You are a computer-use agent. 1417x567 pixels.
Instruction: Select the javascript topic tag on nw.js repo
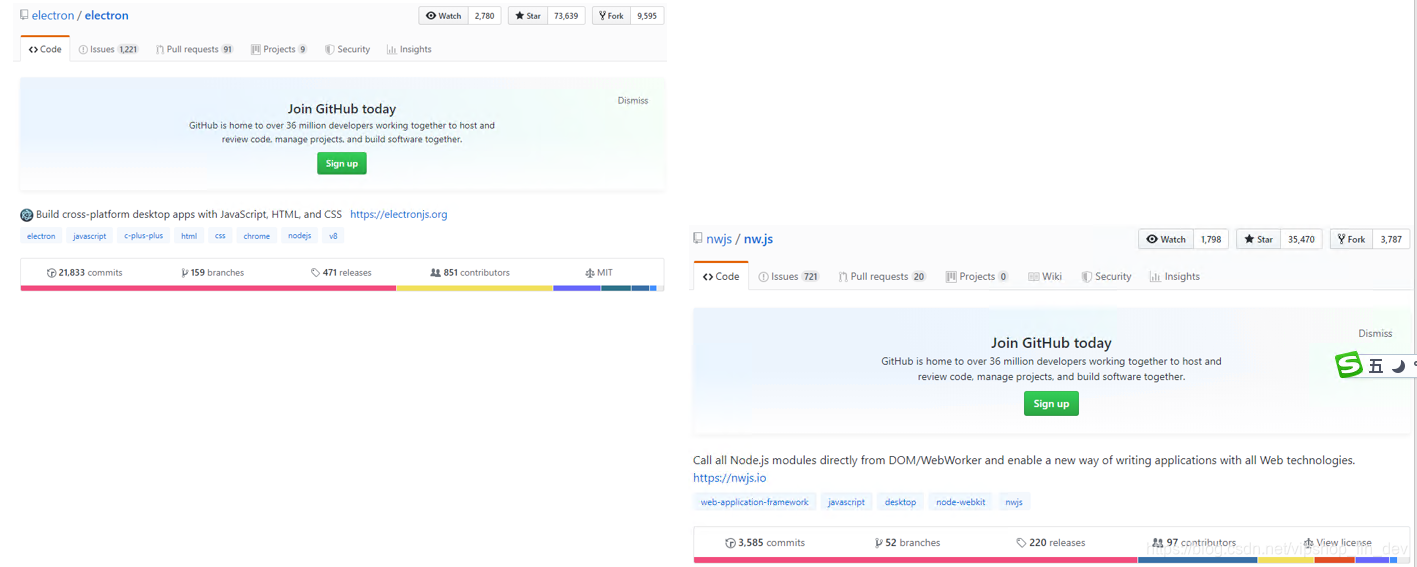coord(846,502)
